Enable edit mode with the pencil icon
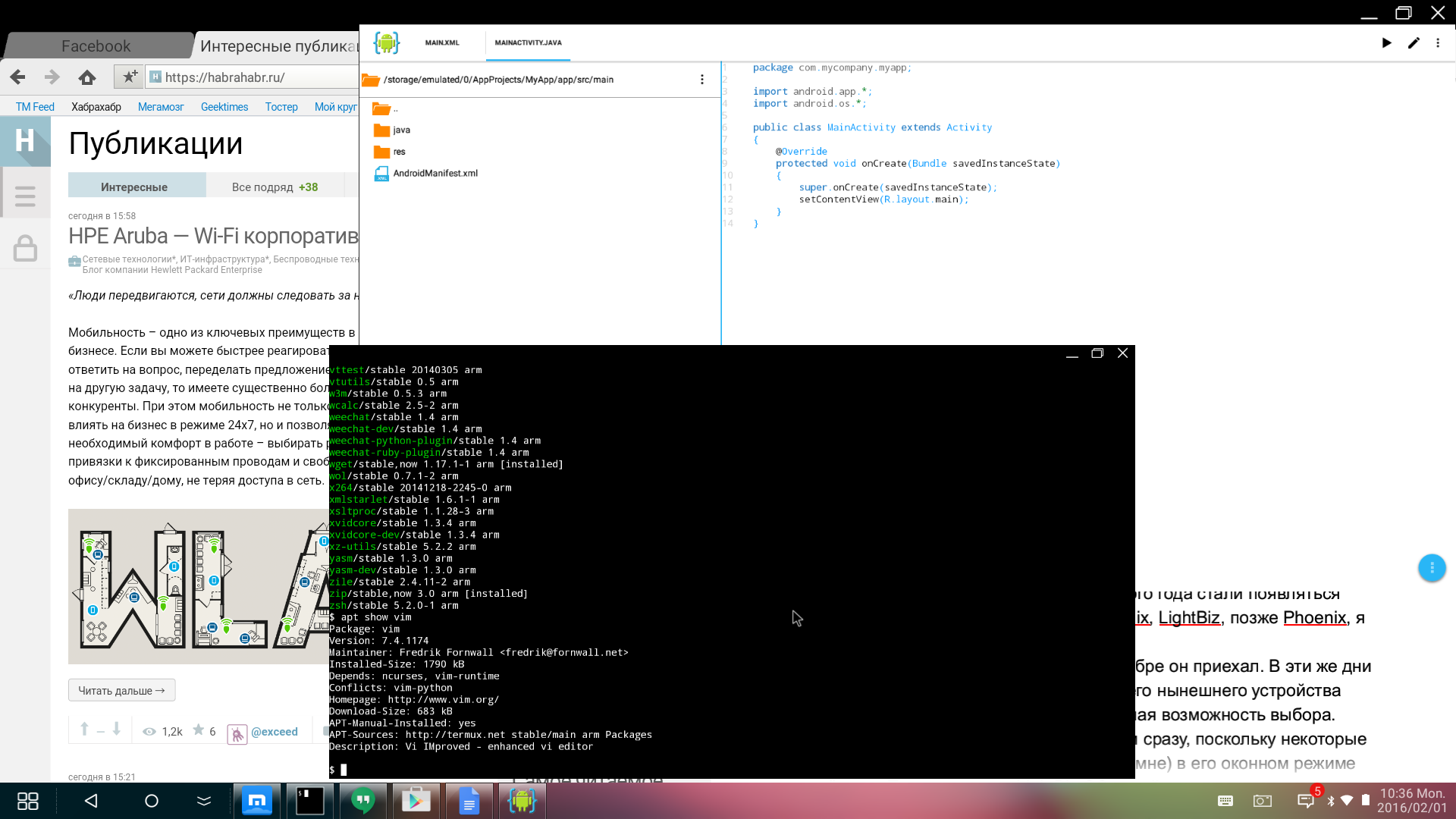The height and width of the screenshot is (819, 1456). coord(1414,43)
